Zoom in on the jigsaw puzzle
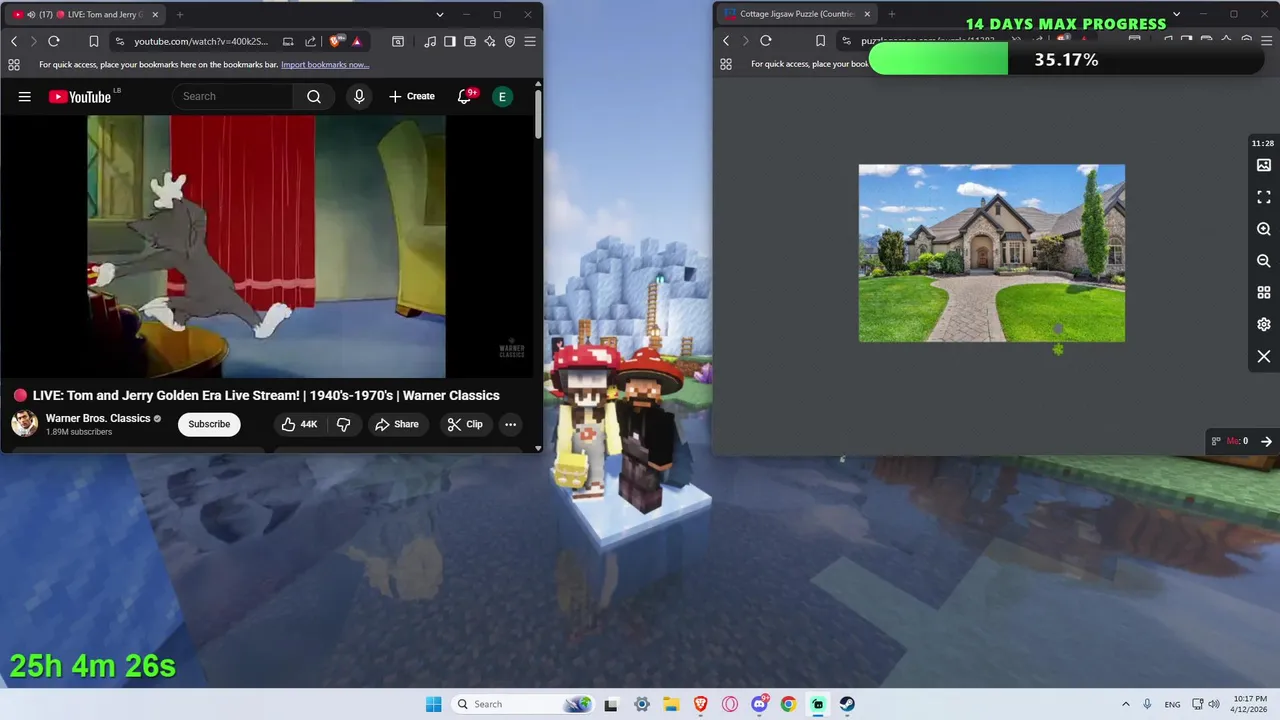Image resolution: width=1280 pixels, height=720 pixels. click(1264, 229)
